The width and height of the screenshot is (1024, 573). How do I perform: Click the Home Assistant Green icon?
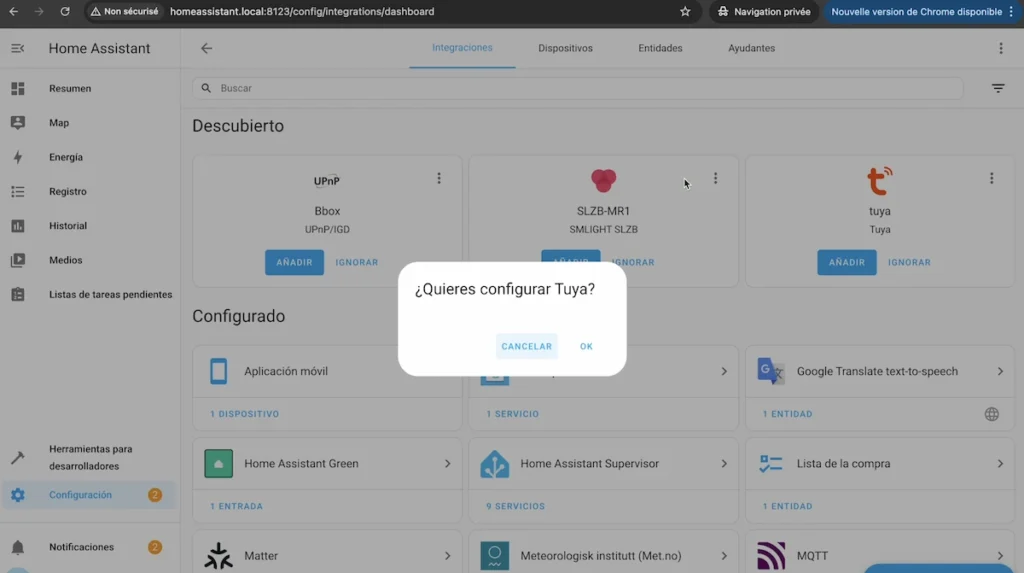(x=219, y=463)
